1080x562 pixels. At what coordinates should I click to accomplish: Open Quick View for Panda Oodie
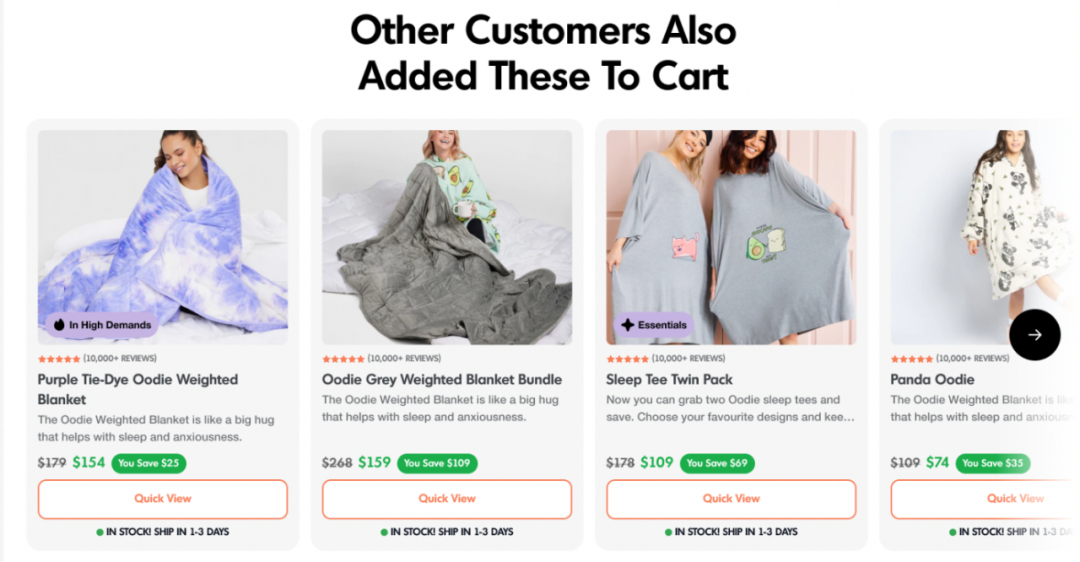click(985, 499)
